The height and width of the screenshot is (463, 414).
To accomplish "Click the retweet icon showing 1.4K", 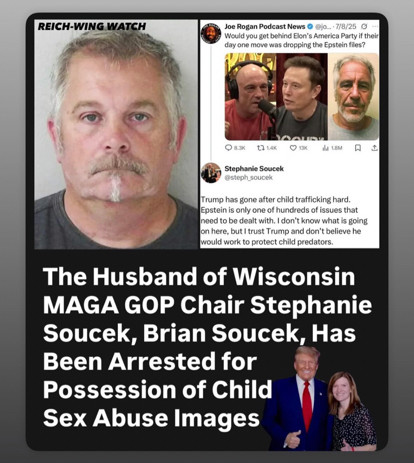I will (x=261, y=148).
